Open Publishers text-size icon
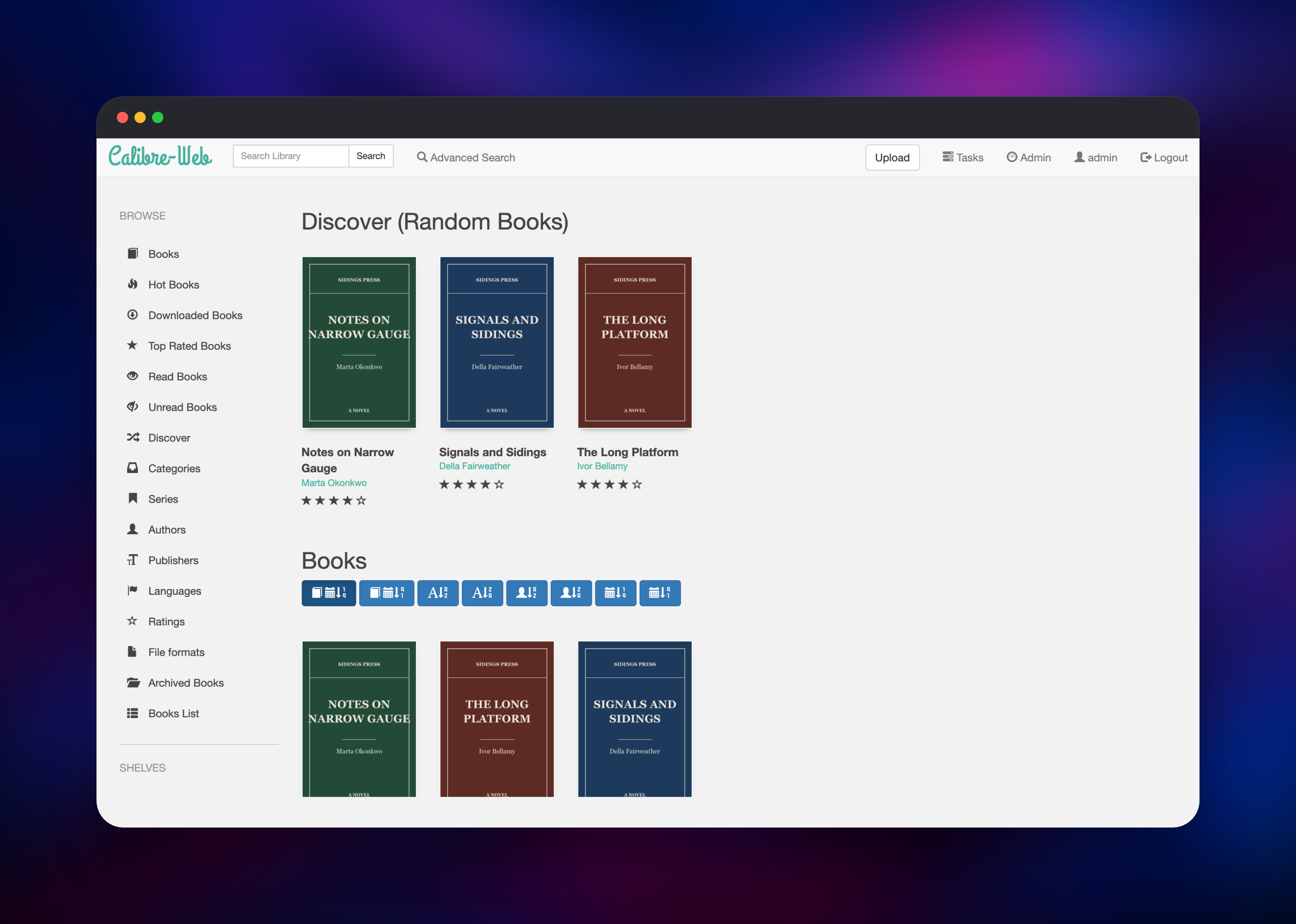 click(x=133, y=560)
